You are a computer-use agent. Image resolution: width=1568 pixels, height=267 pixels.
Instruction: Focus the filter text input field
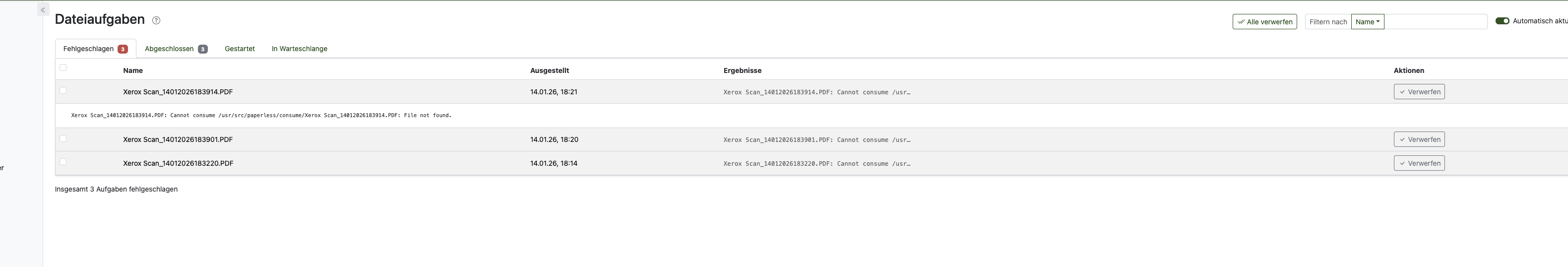(x=1435, y=21)
